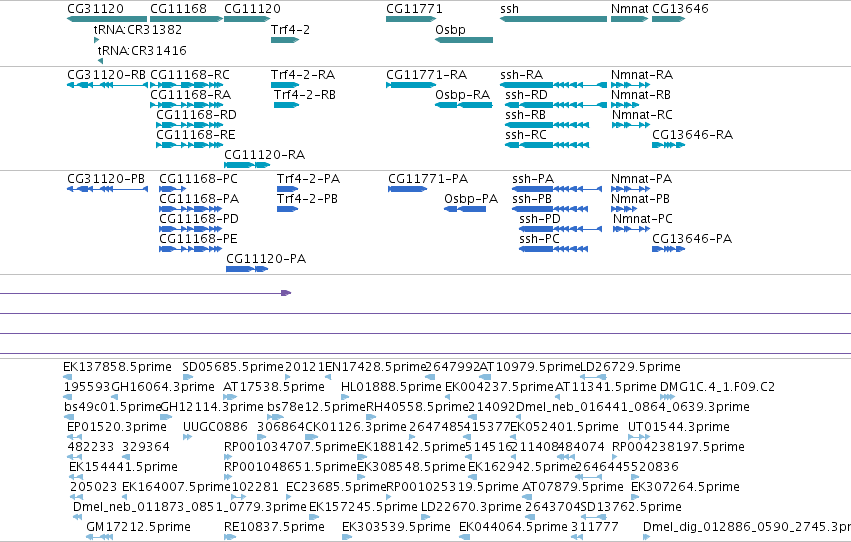This screenshot has width=851, height=542.
Task: Select the CG31120-RB transcript
Action: [107, 85]
